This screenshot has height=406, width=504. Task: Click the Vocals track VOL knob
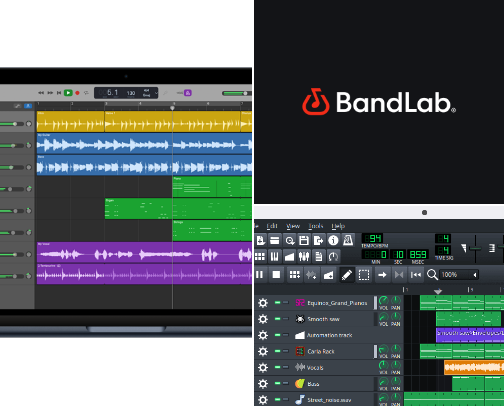tap(383, 365)
